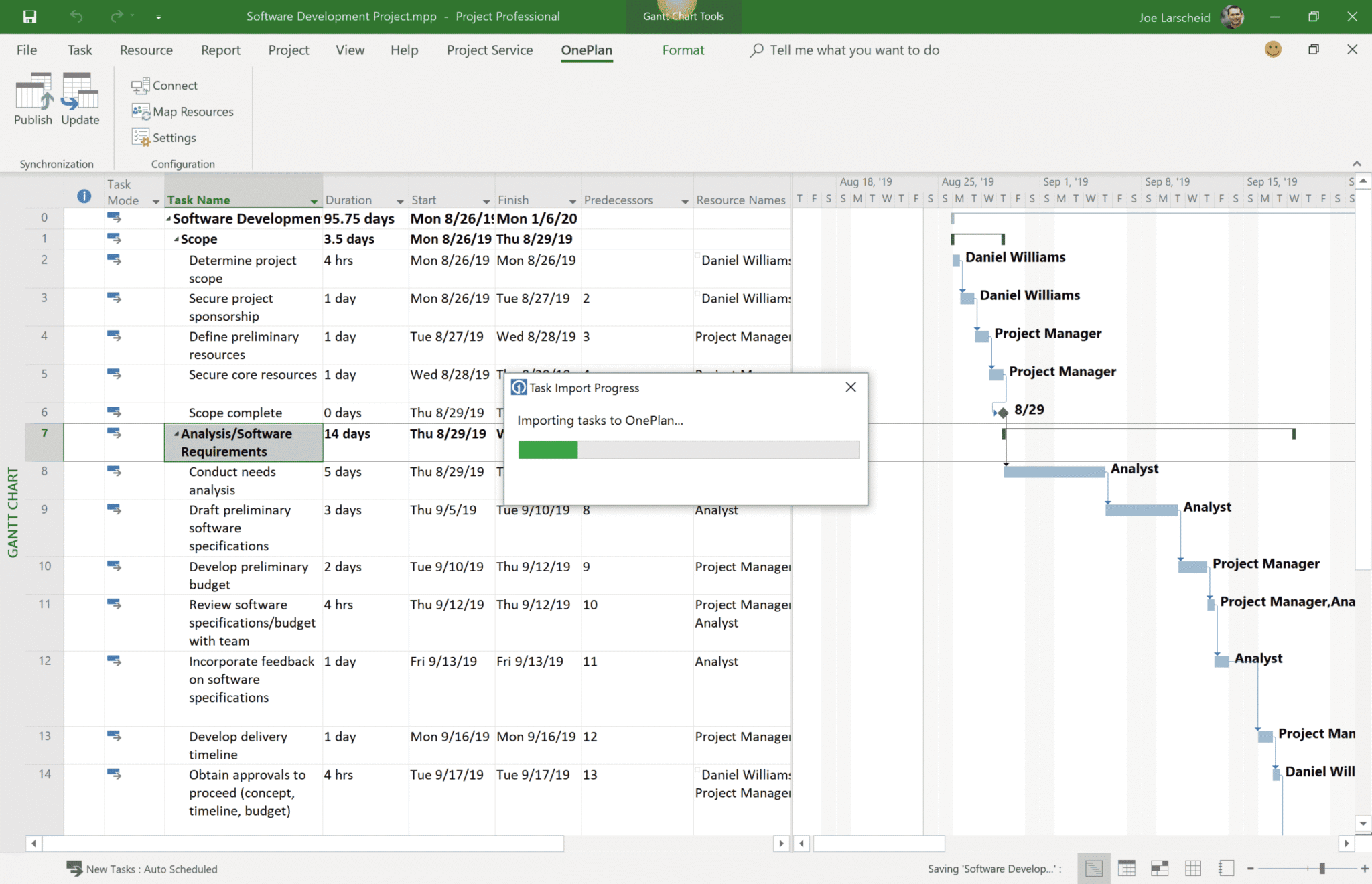Open Customize Quick Access Toolbar dropdown
The image size is (1372, 884).
tap(159, 17)
